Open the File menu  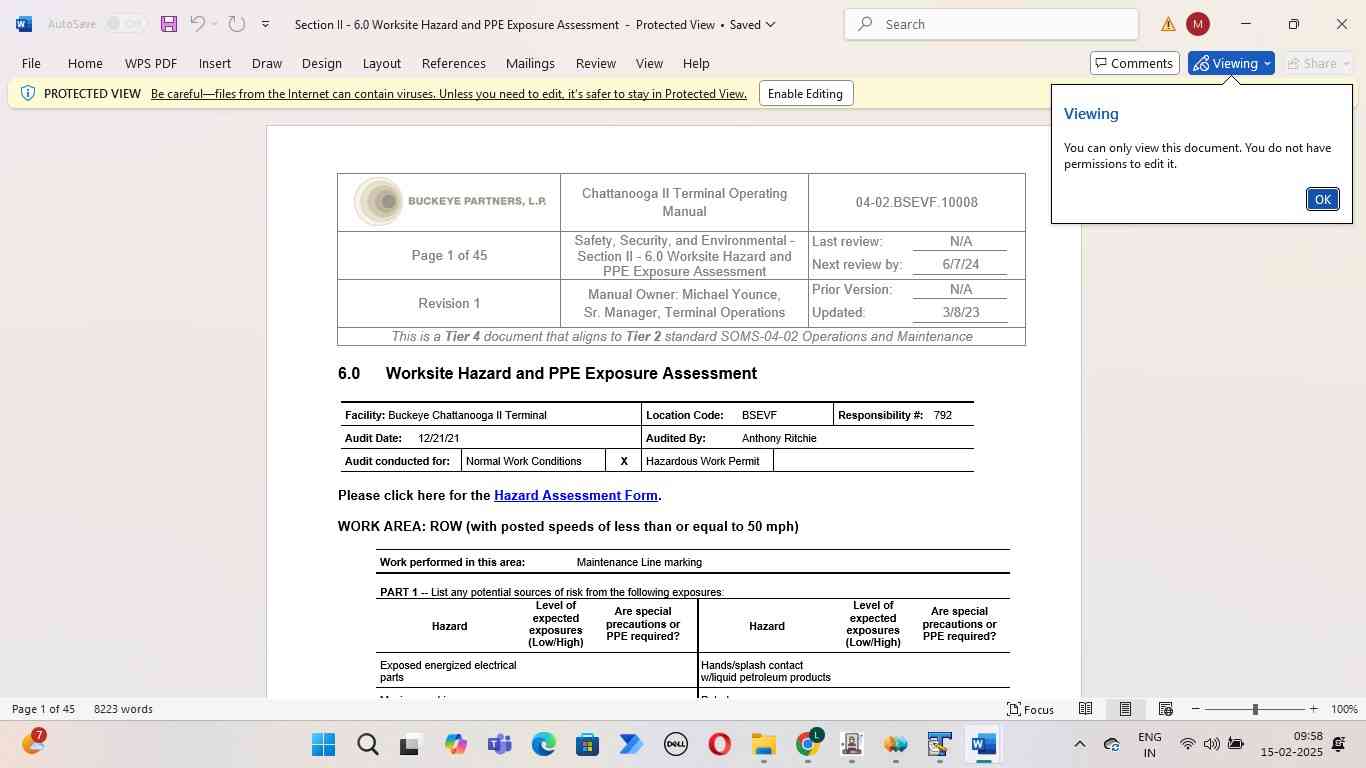[x=31, y=63]
